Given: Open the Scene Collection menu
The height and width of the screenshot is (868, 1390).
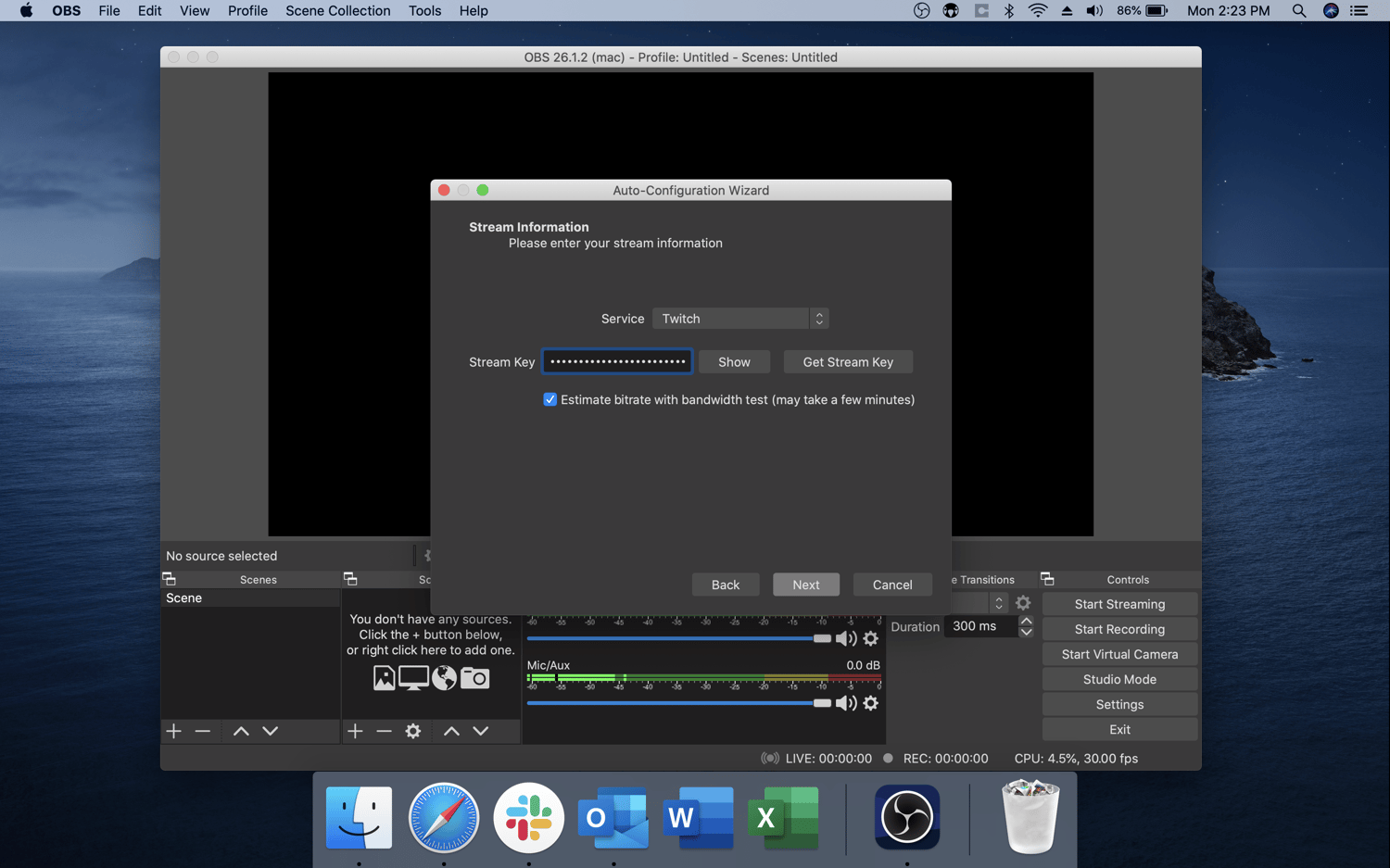Looking at the screenshot, I should (x=337, y=10).
